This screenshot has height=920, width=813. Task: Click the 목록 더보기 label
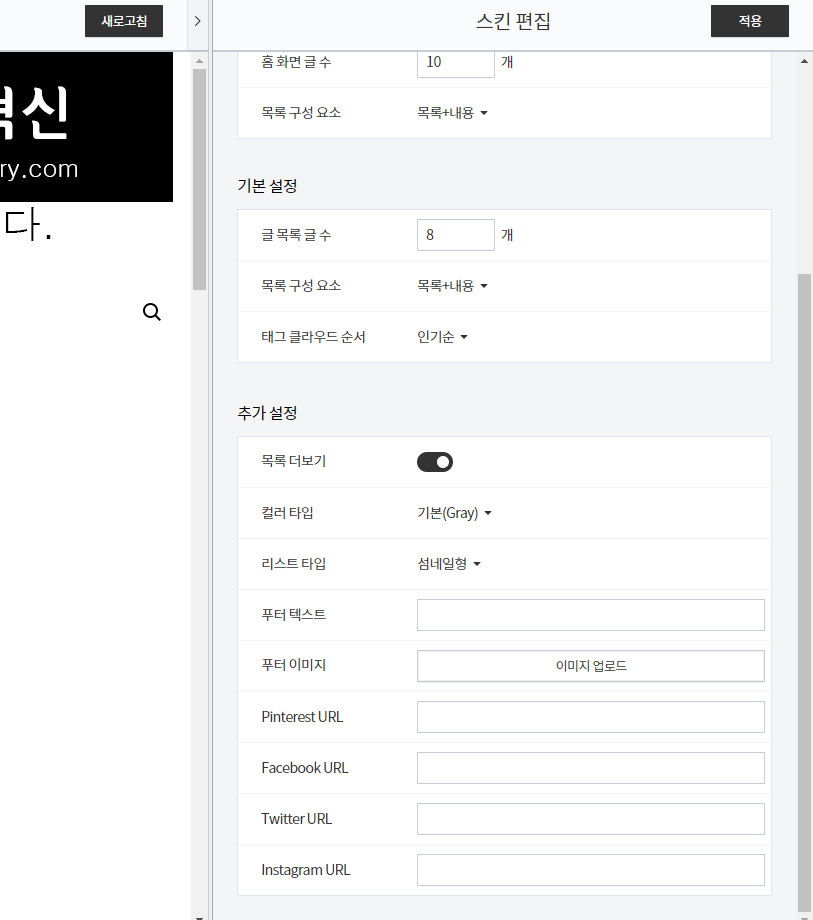point(293,461)
